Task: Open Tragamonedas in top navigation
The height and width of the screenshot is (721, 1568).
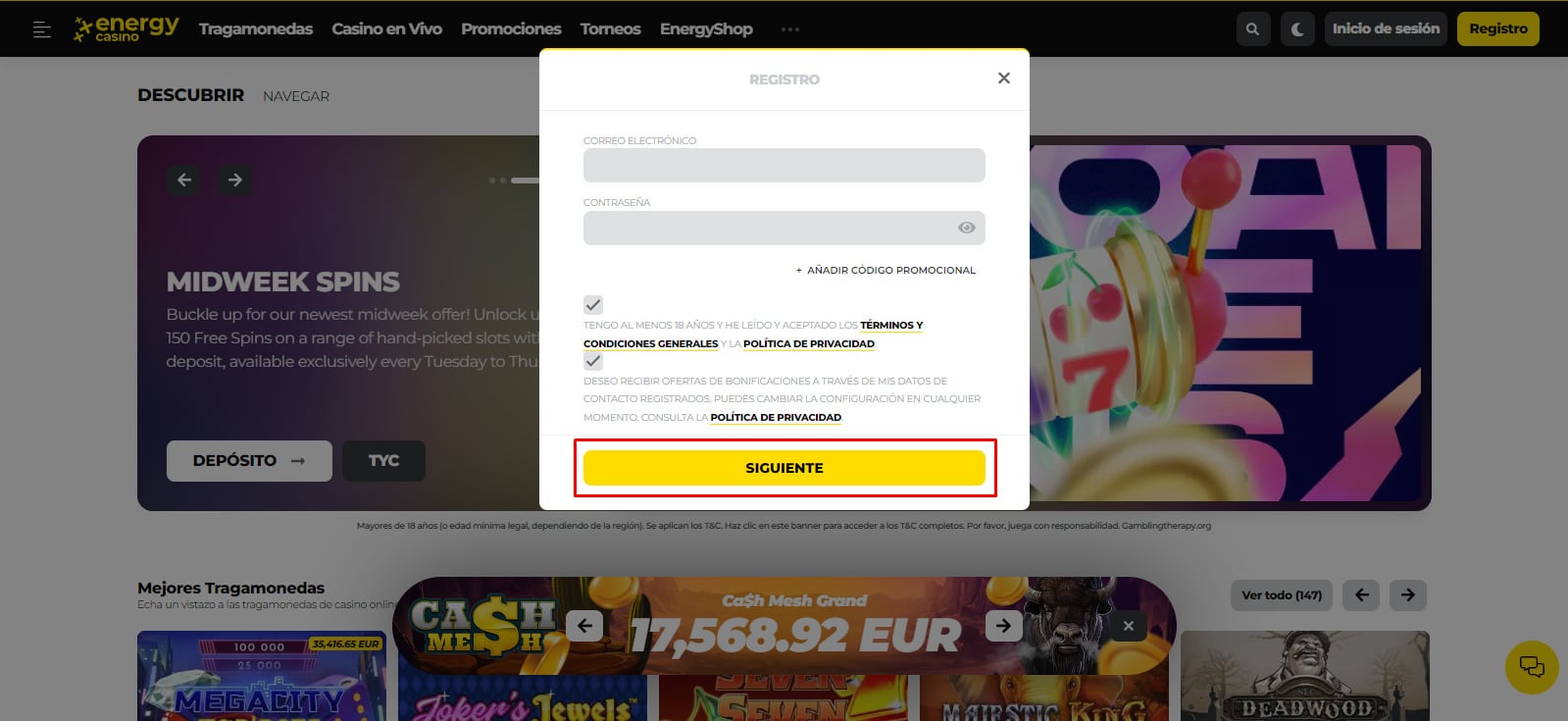Action: 256,29
